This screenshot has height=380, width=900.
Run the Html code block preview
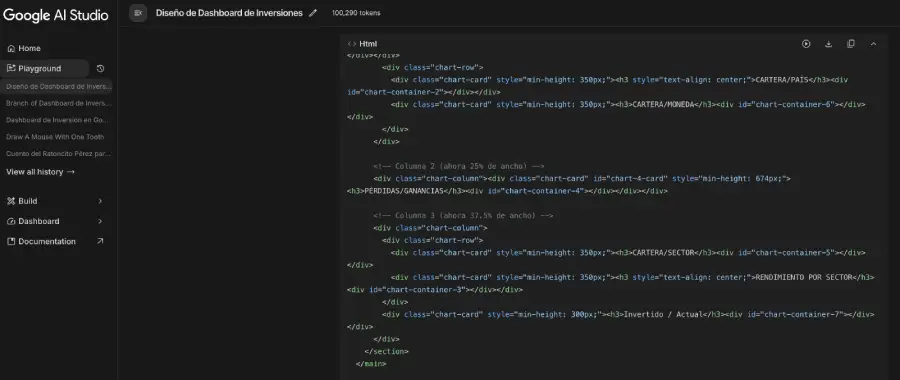pos(806,44)
